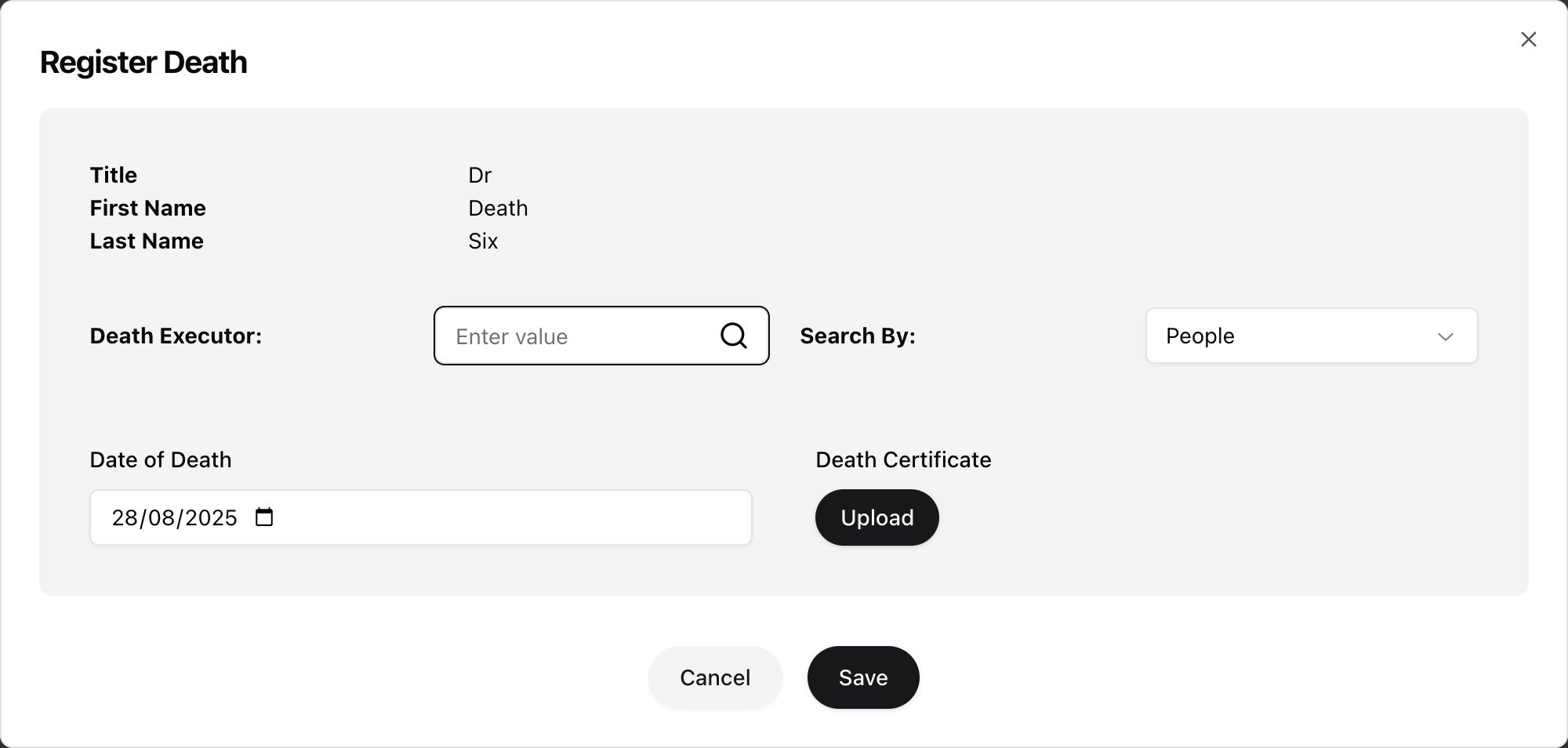
Task: Click the Death Certificate label
Action: click(x=903, y=459)
